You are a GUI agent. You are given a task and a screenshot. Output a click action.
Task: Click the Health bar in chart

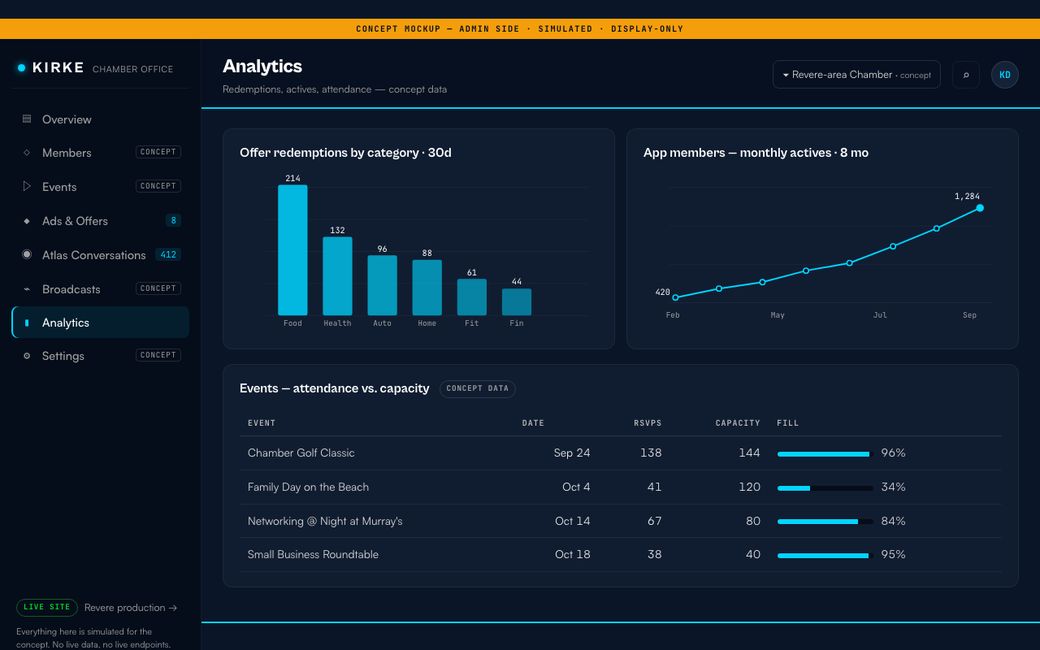click(x=338, y=276)
